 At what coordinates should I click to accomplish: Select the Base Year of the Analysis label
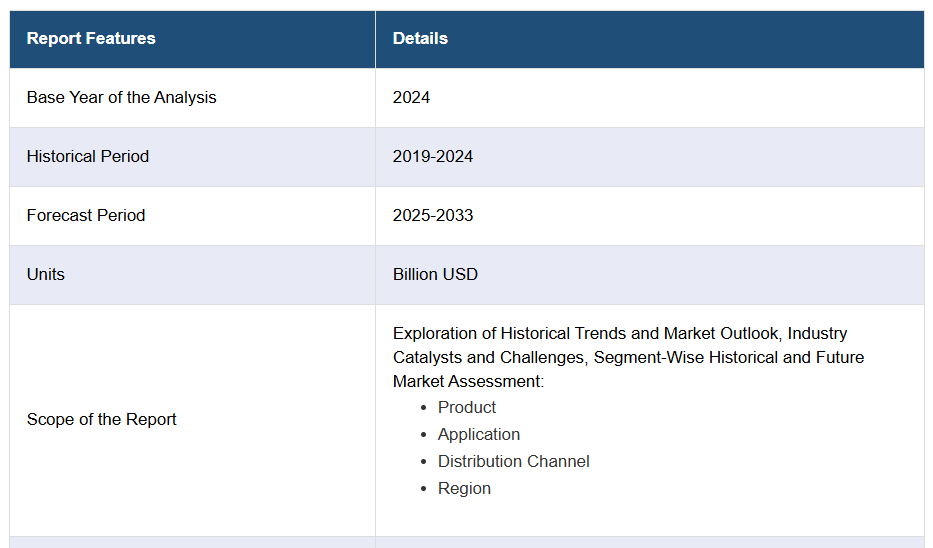pyautogui.click(x=121, y=98)
